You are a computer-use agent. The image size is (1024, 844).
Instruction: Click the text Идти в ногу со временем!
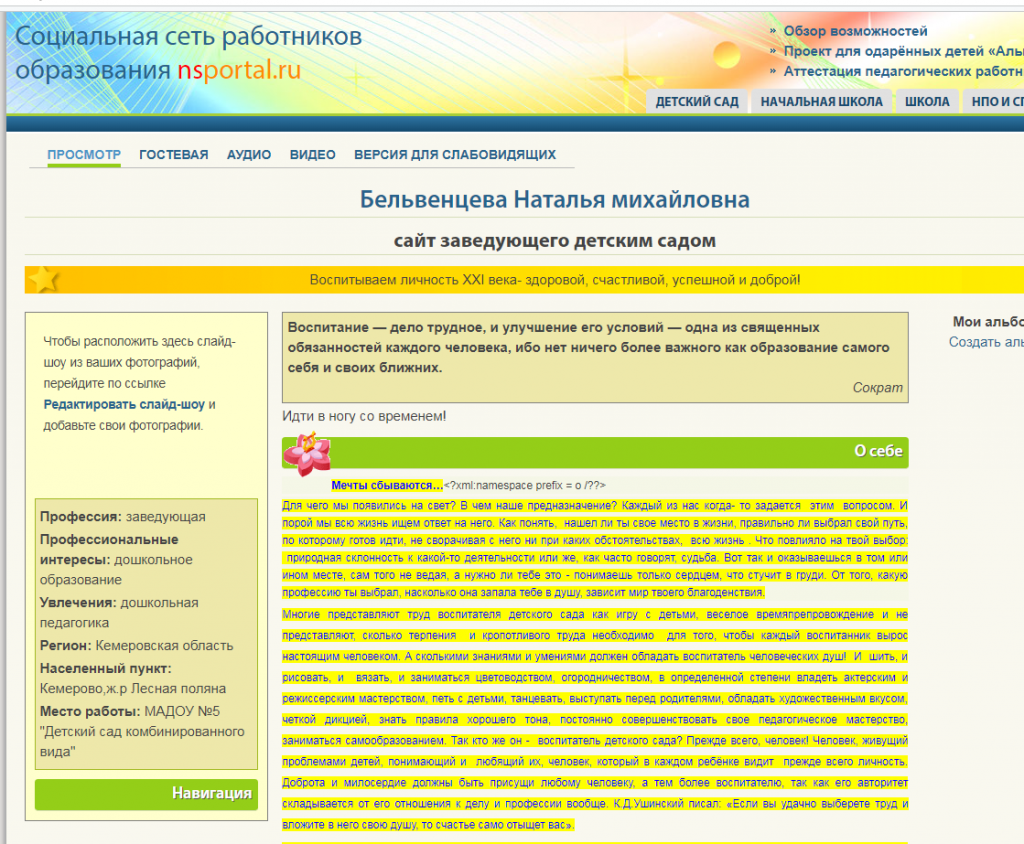pyautogui.click(x=364, y=416)
